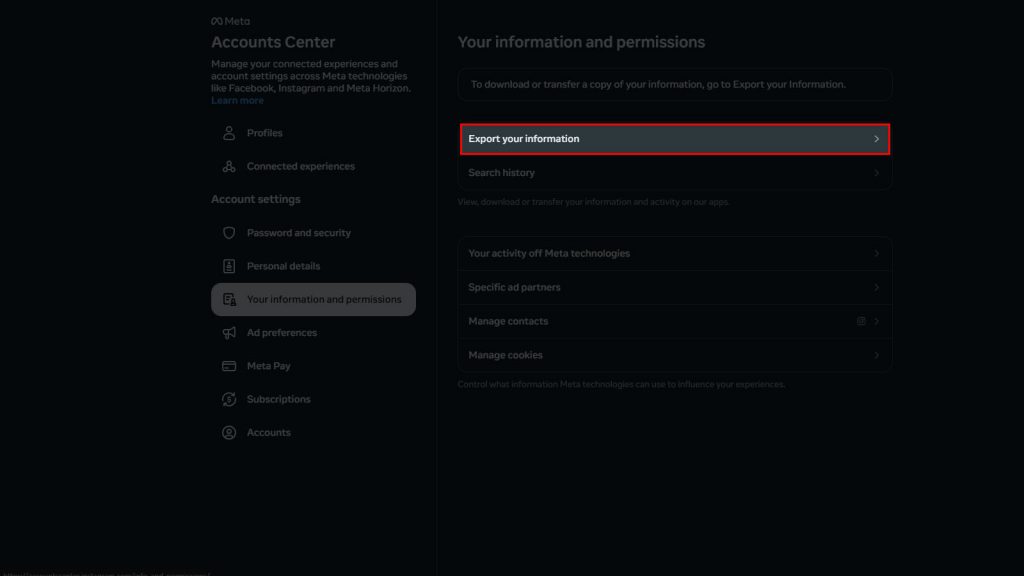Click the Meta Pay card icon

click(x=229, y=366)
